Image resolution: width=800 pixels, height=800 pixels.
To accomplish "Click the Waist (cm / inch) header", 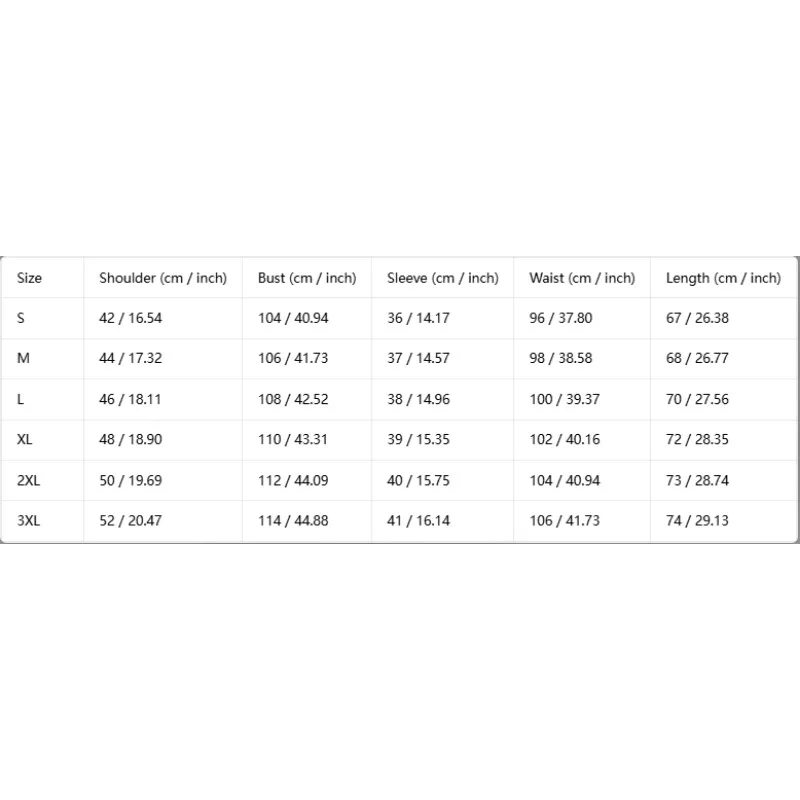I will pos(582,278).
